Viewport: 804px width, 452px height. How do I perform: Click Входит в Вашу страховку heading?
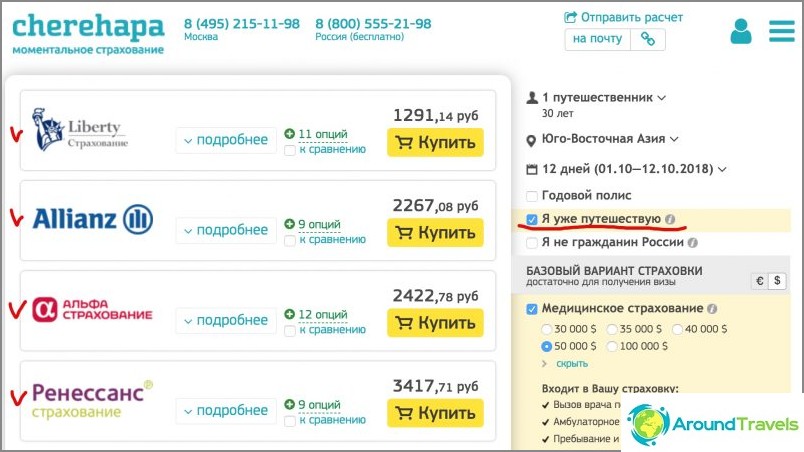pos(610,389)
